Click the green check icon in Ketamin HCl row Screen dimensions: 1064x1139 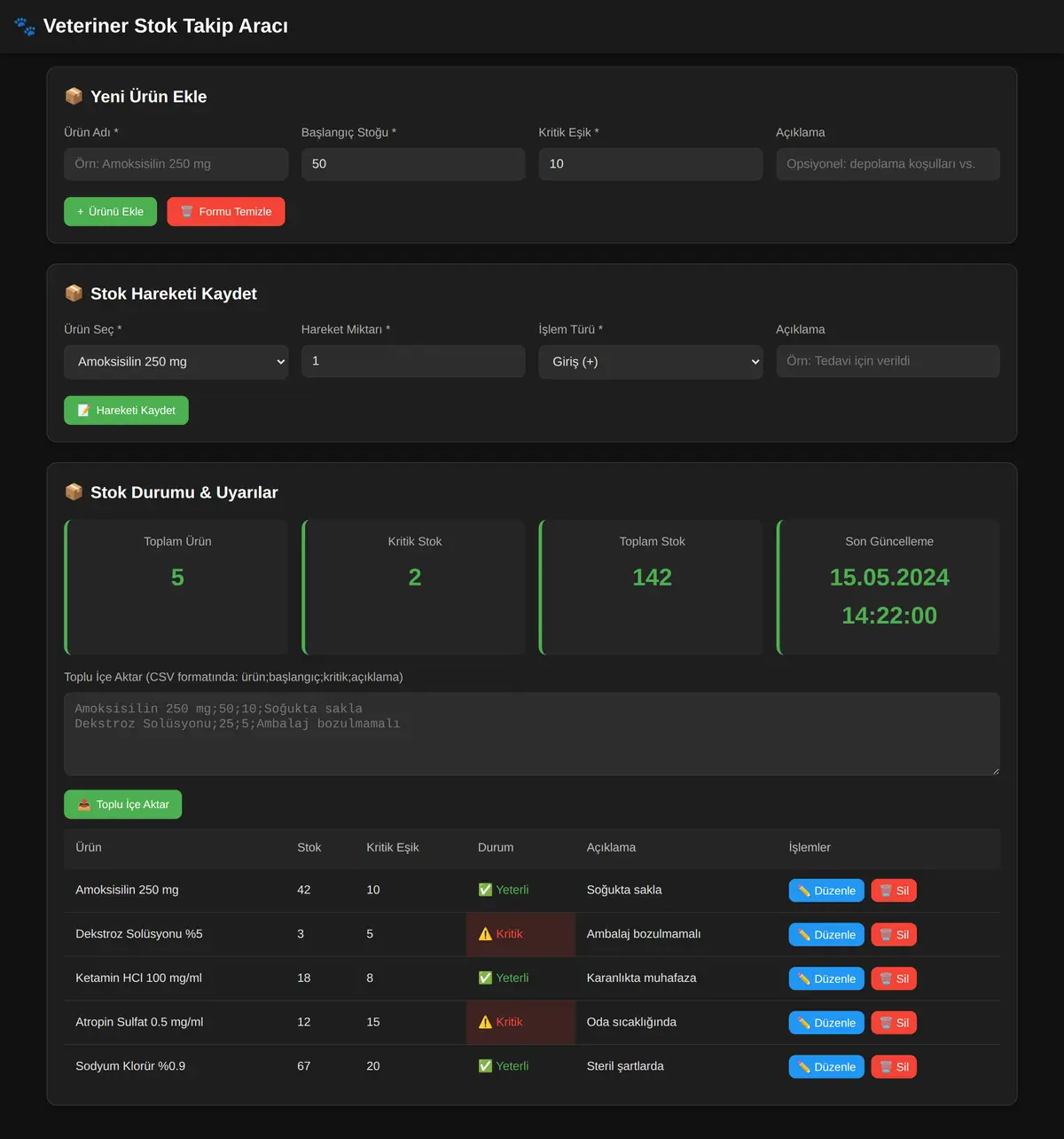pos(485,978)
